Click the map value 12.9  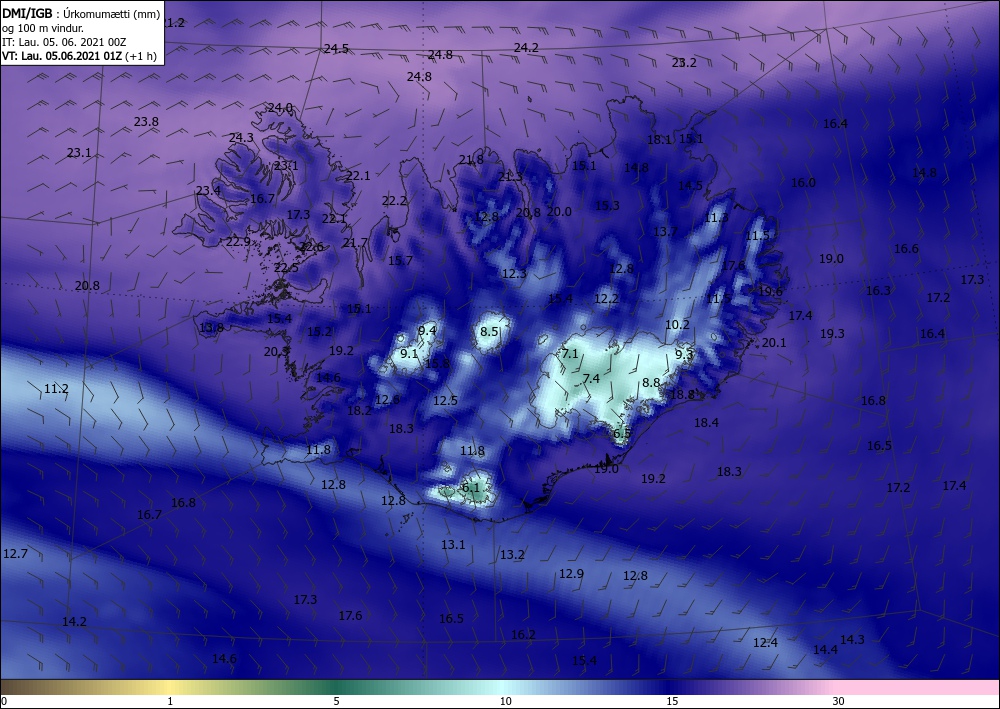point(571,573)
